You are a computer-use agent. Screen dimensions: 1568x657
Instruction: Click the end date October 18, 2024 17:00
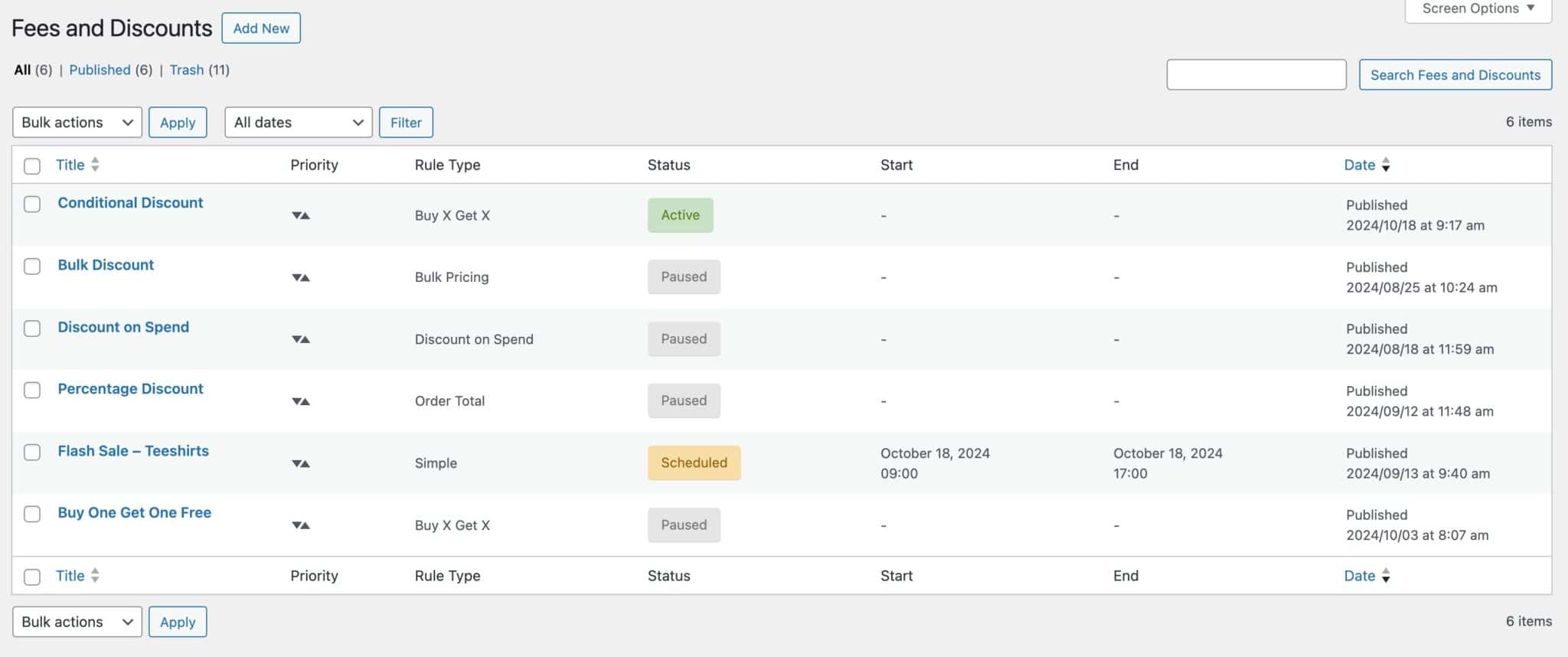point(1168,463)
